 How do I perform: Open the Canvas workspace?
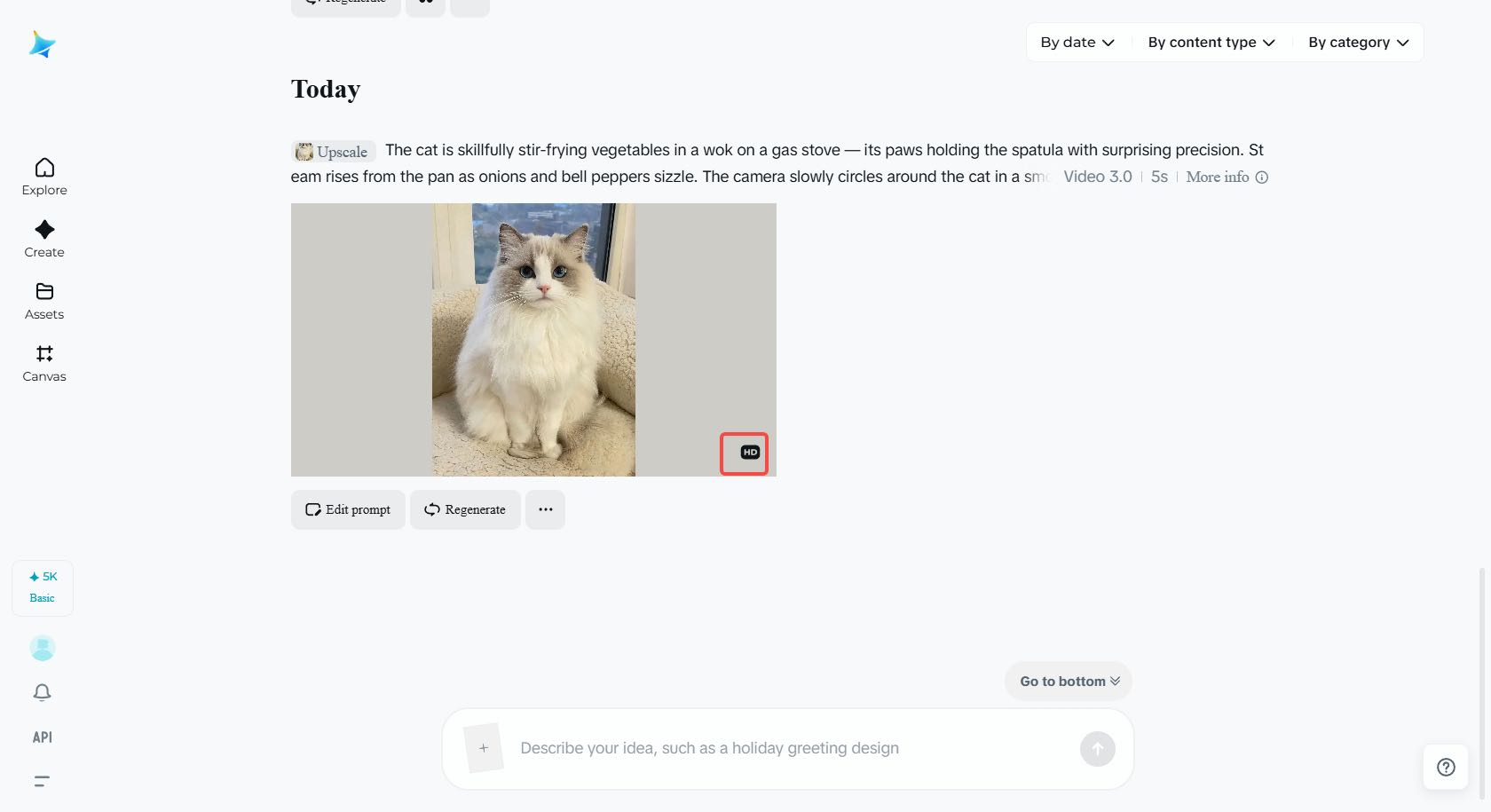44,363
